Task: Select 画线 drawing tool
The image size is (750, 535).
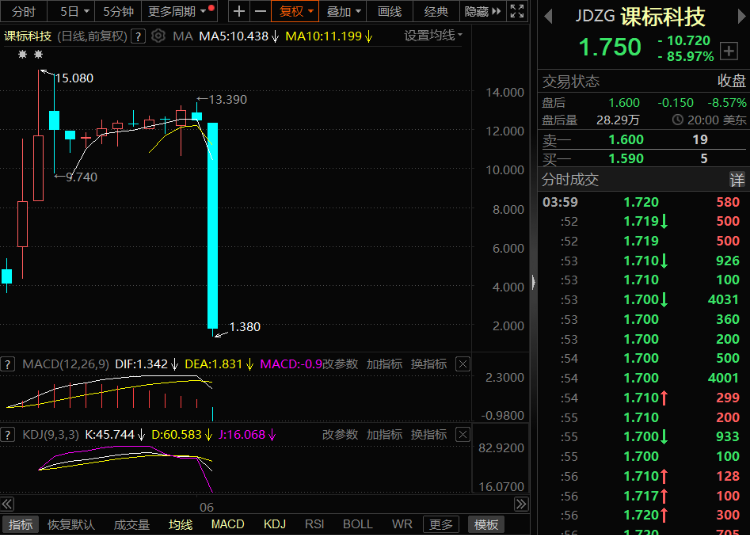Action: [389, 11]
